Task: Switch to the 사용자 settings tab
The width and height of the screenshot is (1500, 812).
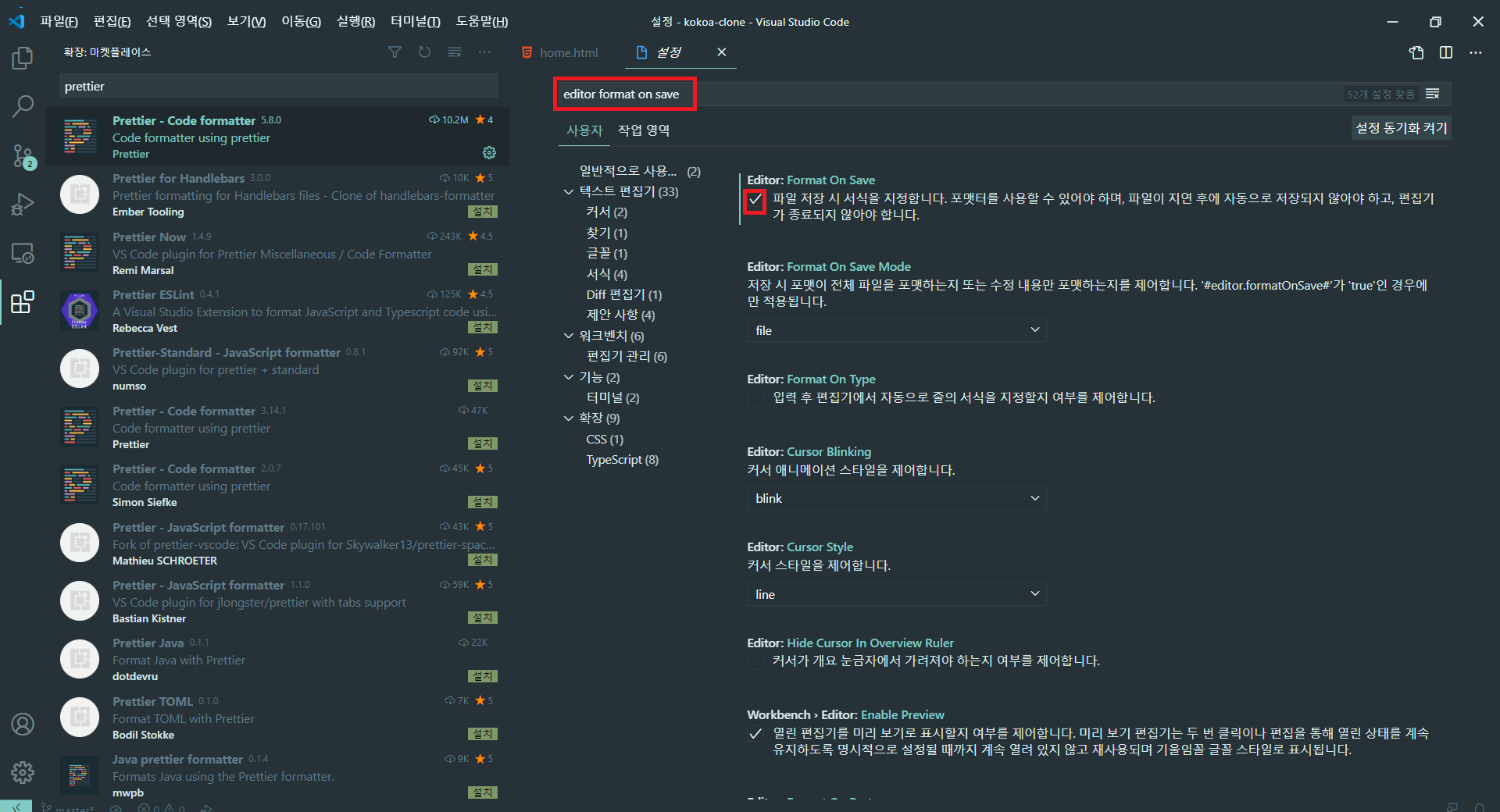Action: (x=584, y=130)
